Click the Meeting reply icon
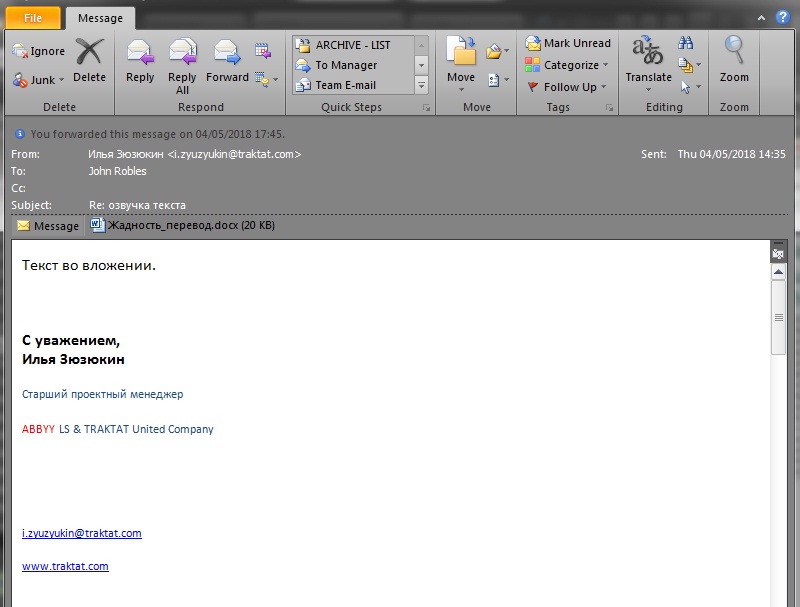 tap(263, 51)
